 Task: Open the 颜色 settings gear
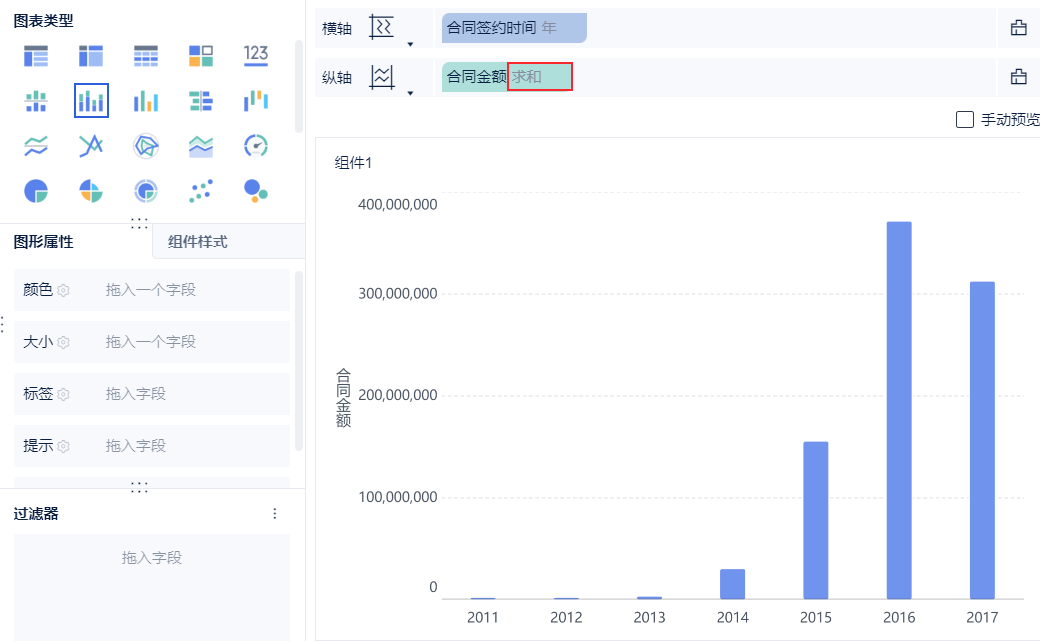pos(63,290)
